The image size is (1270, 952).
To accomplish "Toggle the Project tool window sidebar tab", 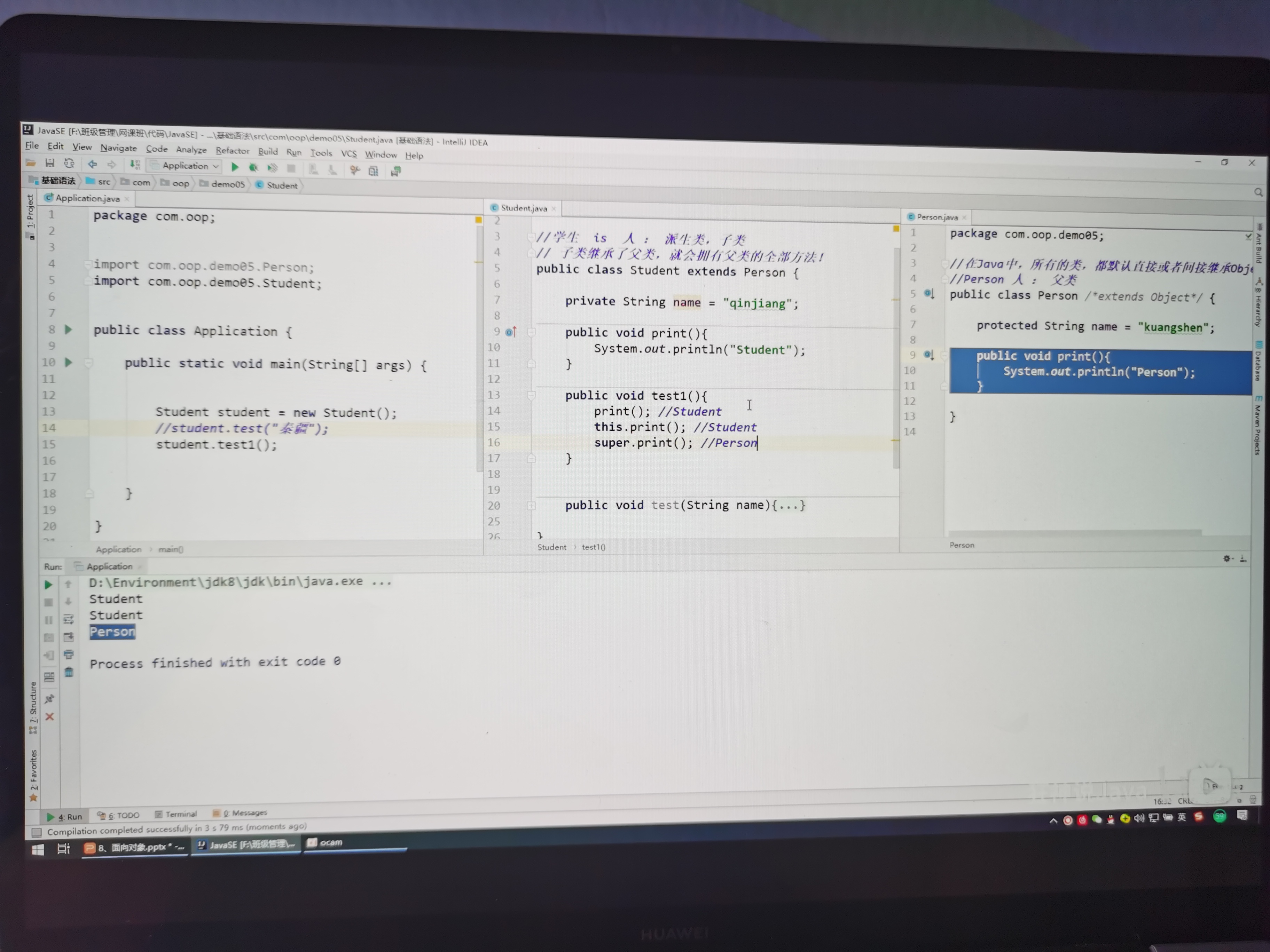I will click(30, 216).
